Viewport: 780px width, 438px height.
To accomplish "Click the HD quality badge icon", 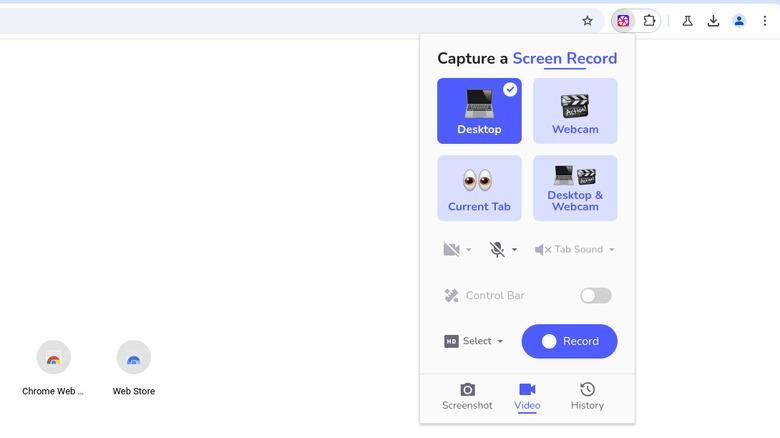I will click(x=451, y=341).
